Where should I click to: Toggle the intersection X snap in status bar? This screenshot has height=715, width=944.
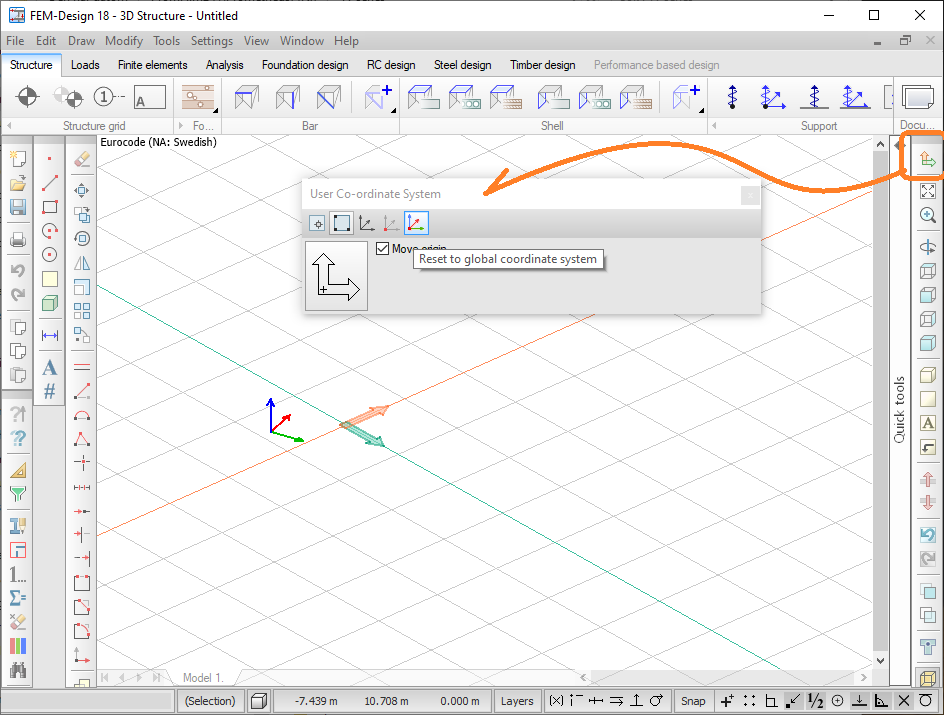point(904,701)
